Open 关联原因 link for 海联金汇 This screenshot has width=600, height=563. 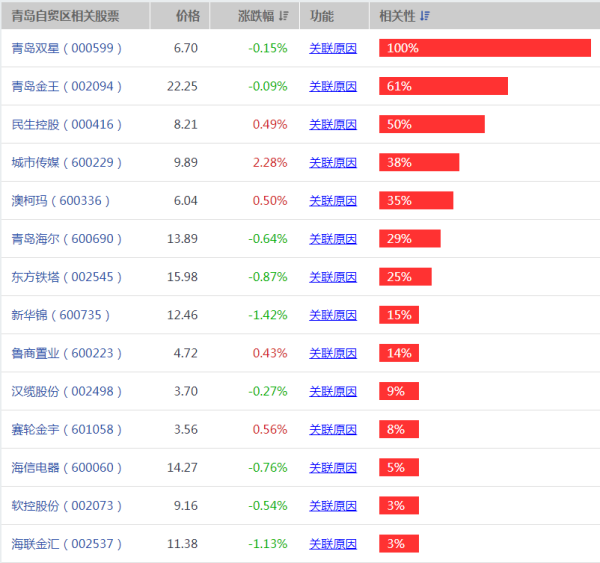coord(333,543)
